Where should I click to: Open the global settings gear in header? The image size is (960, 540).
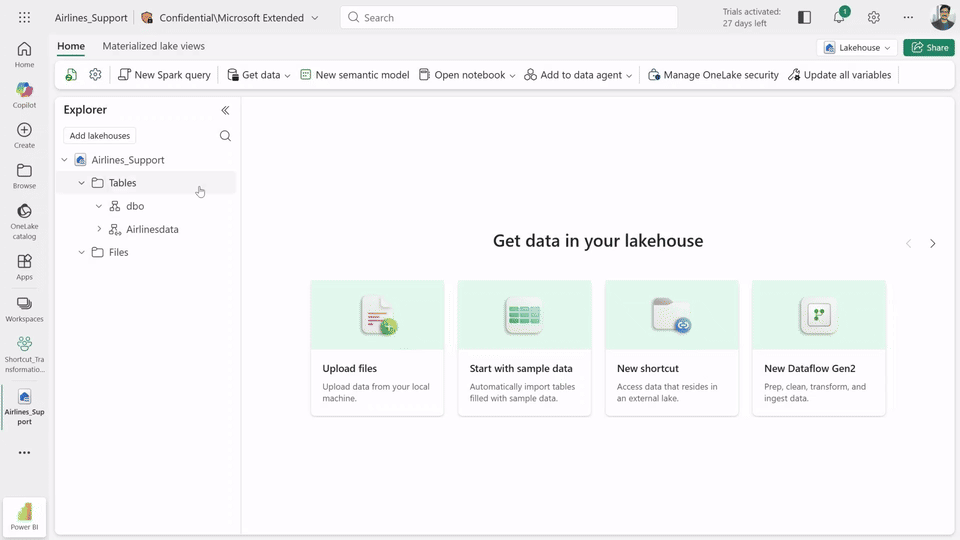click(874, 18)
